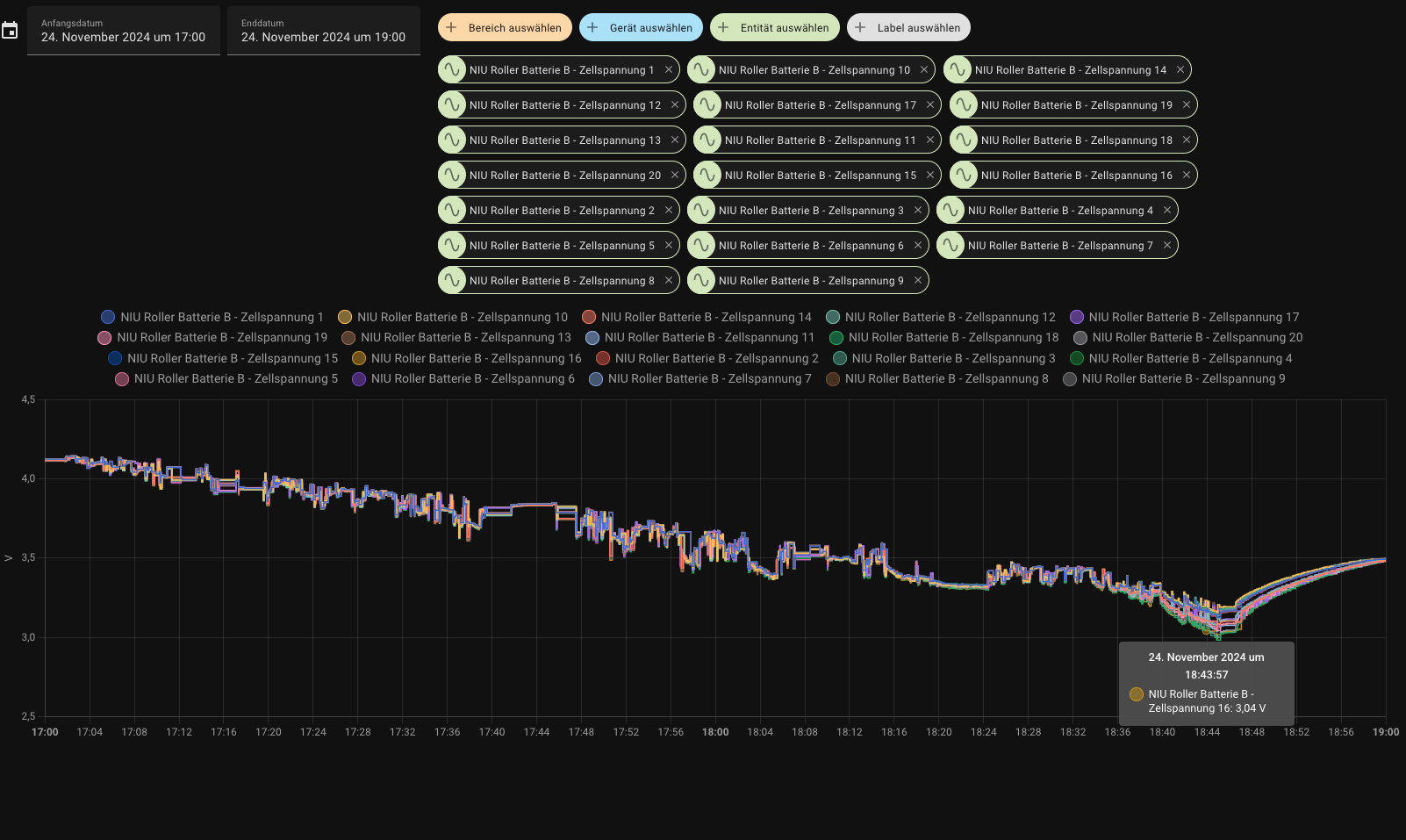
Task: Remove the Zellspannung 1 entity chip
Action: click(x=669, y=70)
